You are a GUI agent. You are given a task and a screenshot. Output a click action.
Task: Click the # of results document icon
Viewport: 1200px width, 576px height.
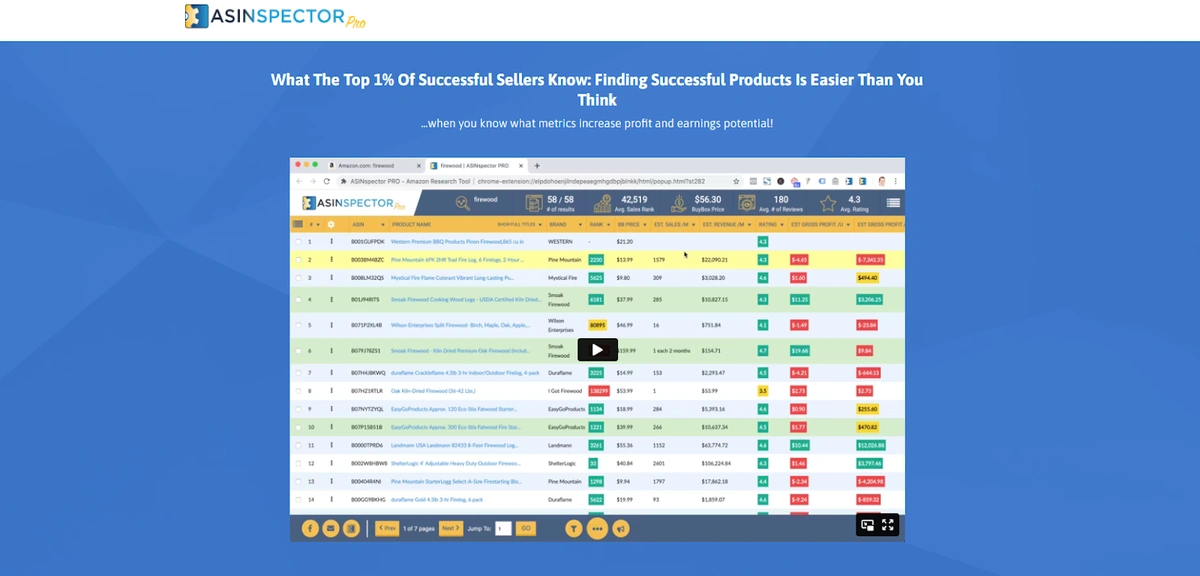coord(534,203)
